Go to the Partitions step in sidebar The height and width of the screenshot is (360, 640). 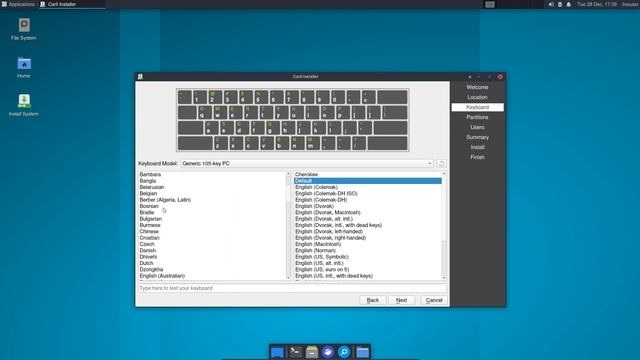click(477, 117)
